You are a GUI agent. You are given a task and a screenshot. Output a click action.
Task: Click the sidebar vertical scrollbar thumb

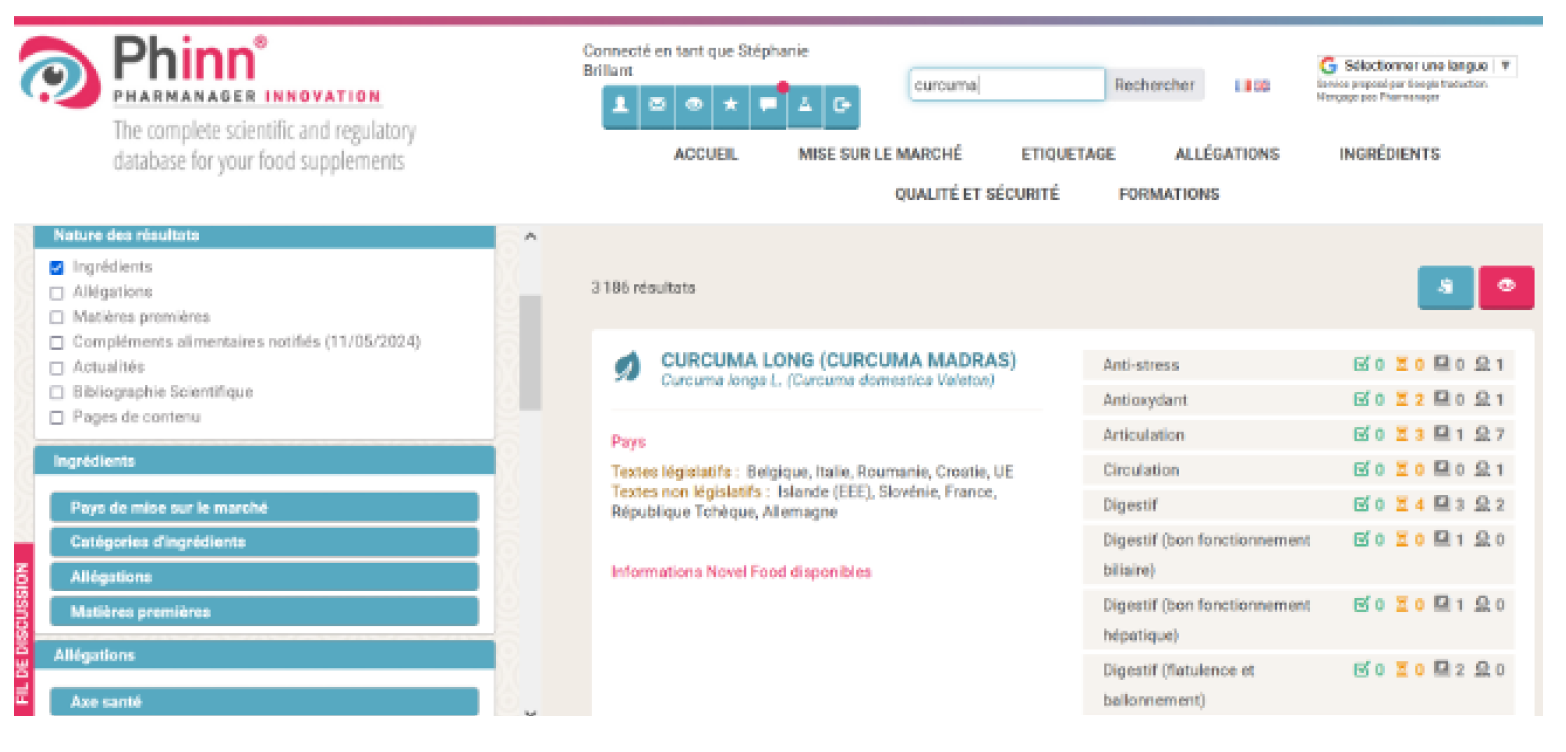tap(530, 352)
